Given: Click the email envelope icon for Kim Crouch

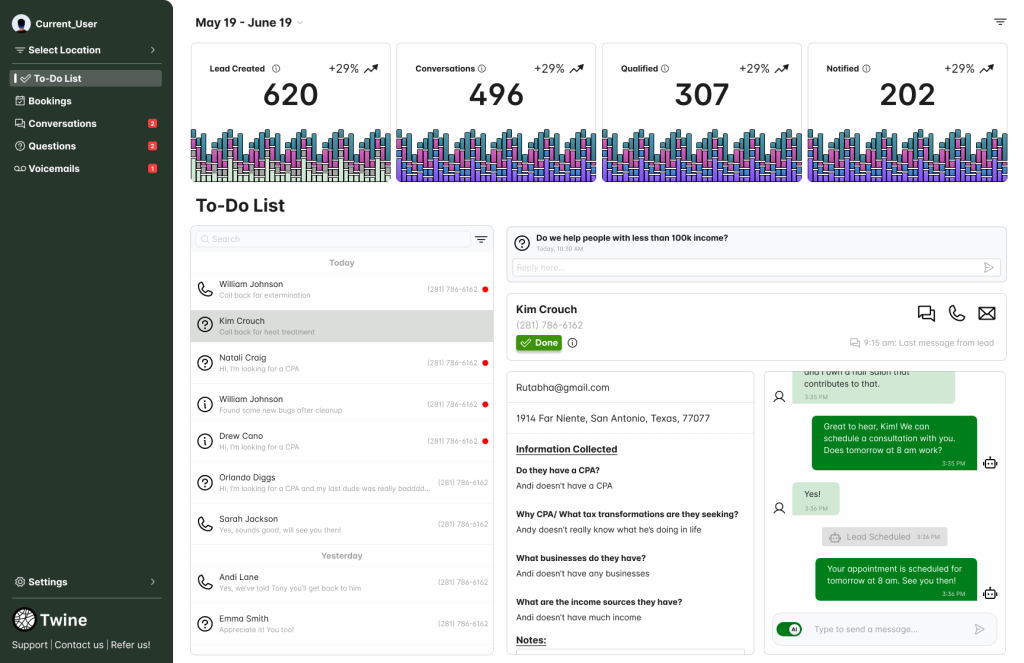Looking at the screenshot, I should [x=987, y=314].
